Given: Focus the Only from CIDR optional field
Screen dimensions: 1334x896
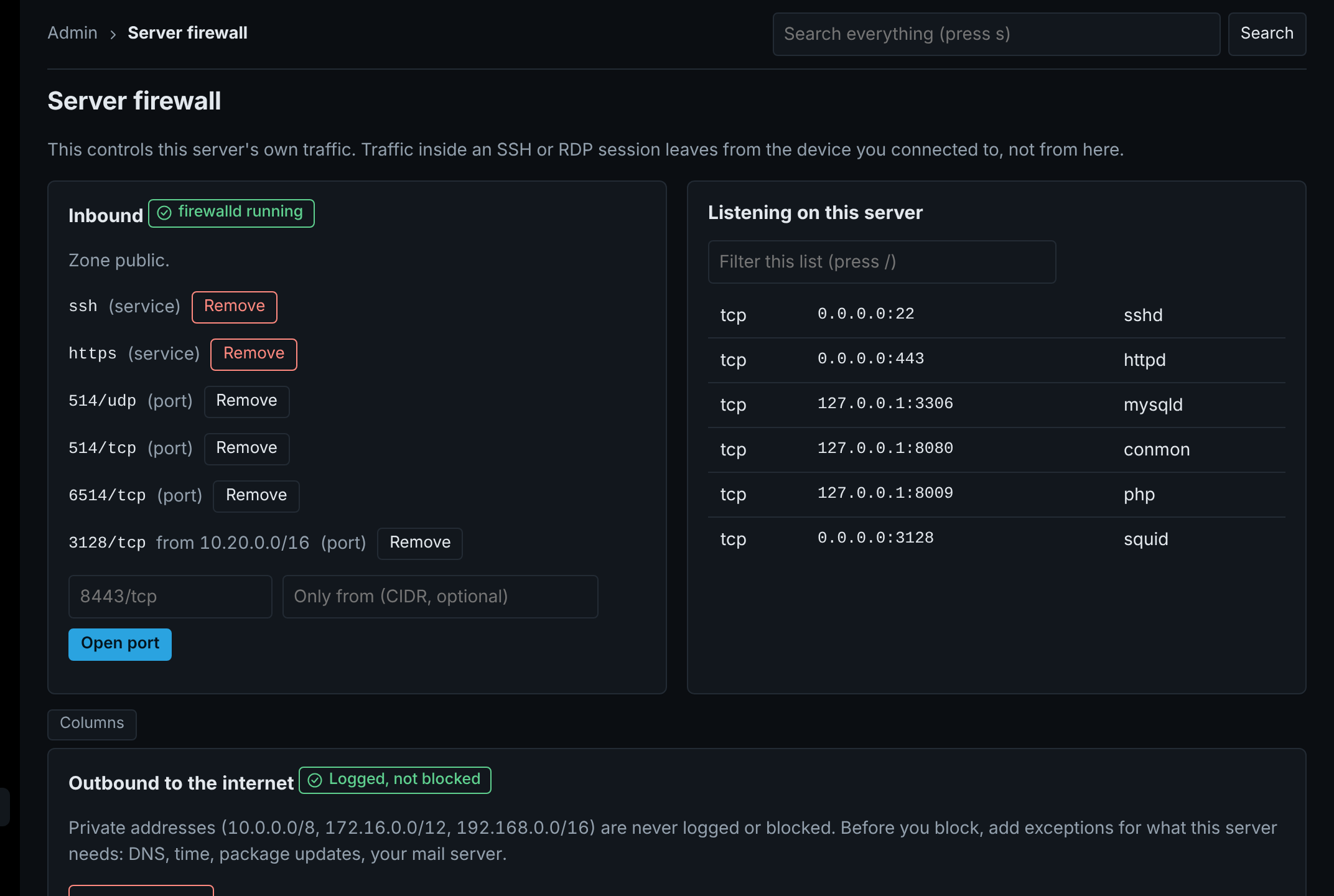Looking at the screenshot, I should click(441, 597).
